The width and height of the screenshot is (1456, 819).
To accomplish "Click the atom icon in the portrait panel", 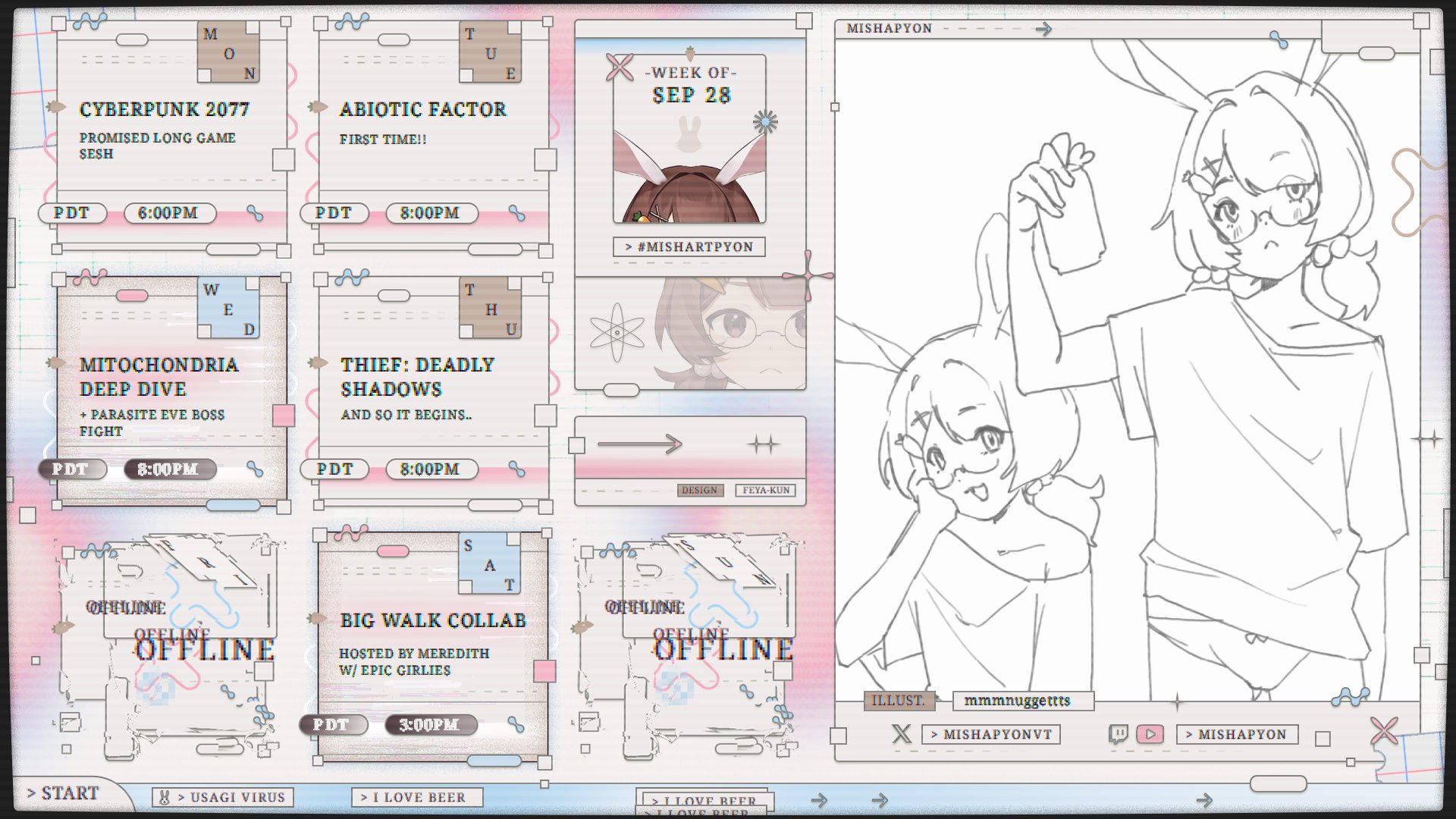I will pyautogui.click(x=617, y=332).
